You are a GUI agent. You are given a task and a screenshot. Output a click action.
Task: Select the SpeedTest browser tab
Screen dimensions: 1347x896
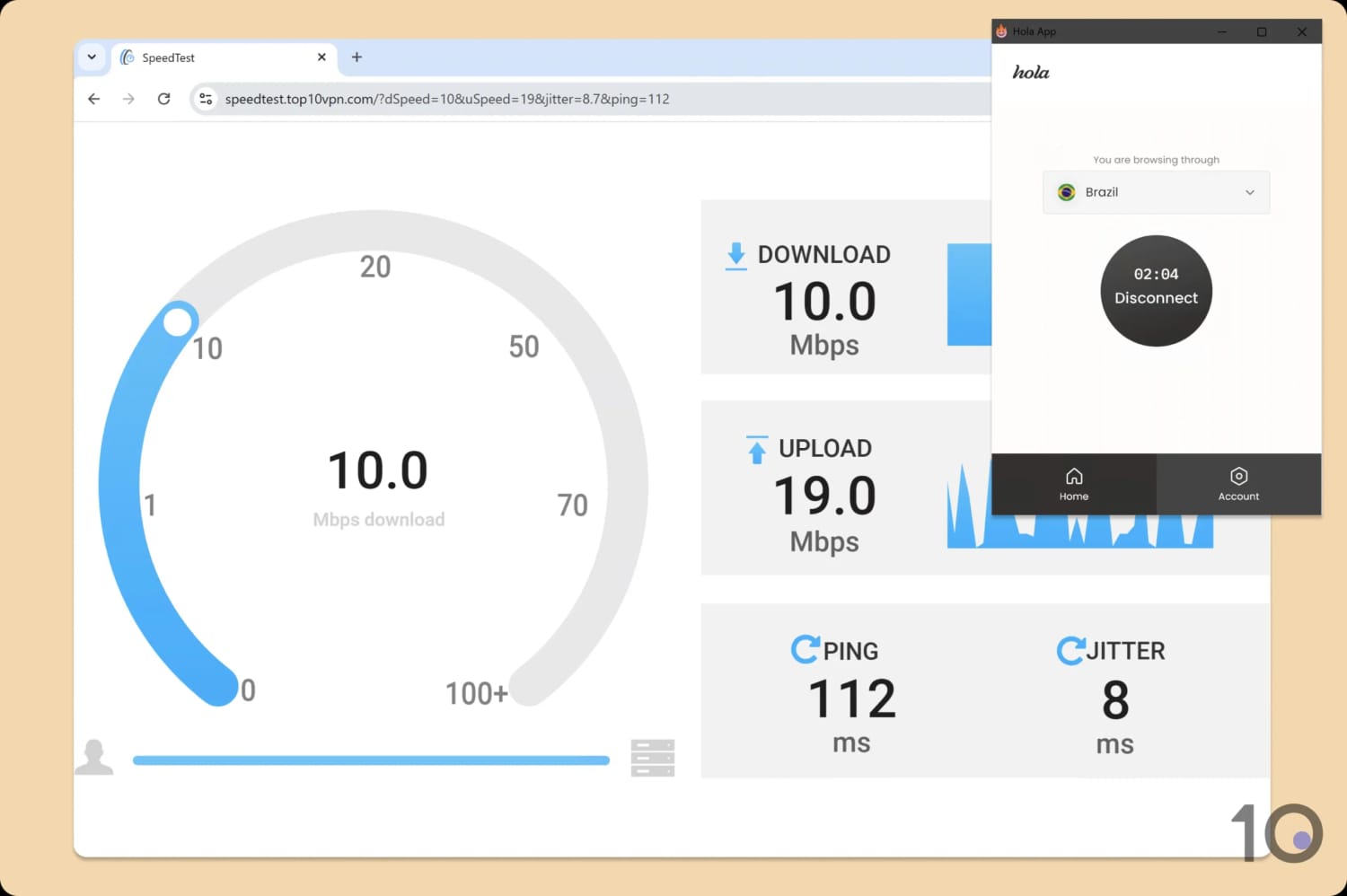(x=224, y=57)
